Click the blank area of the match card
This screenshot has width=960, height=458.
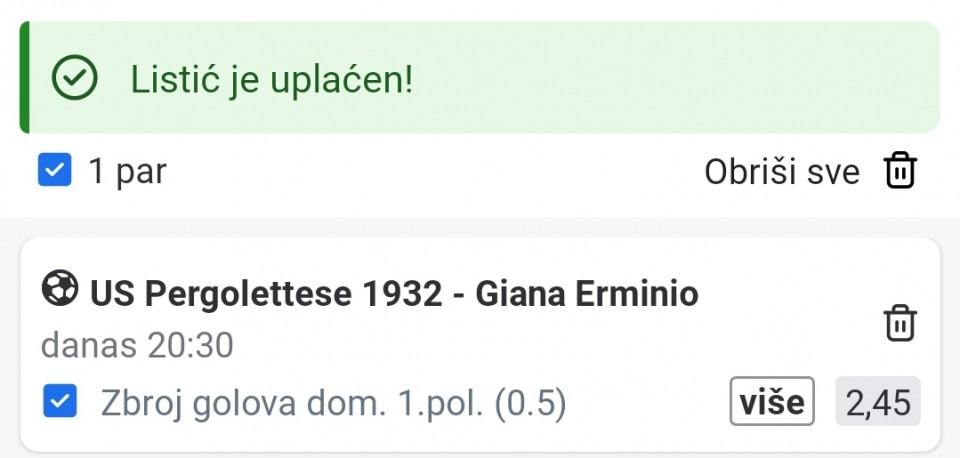[x=560, y=346]
